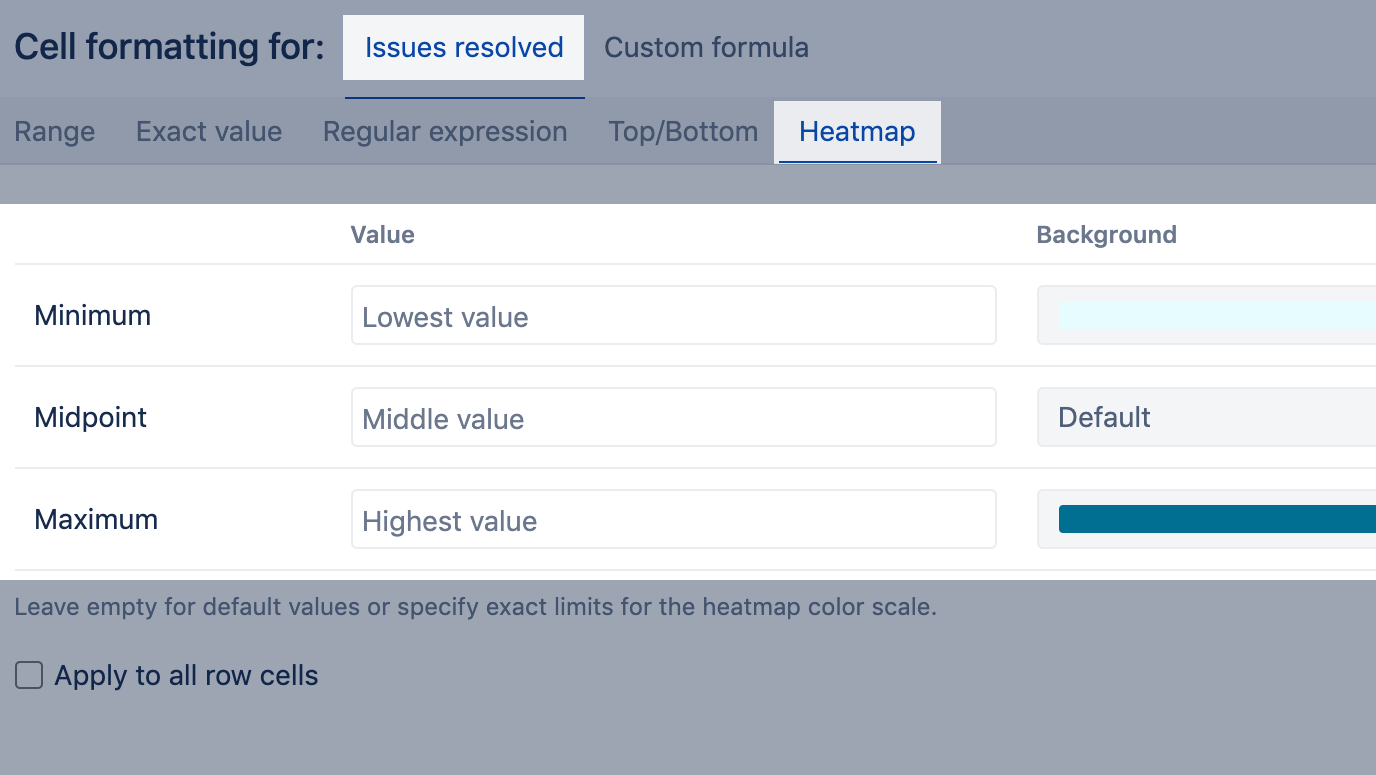Open the Regular expression tab
The height and width of the screenshot is (775, 1376).
click(x=445, y=132)
